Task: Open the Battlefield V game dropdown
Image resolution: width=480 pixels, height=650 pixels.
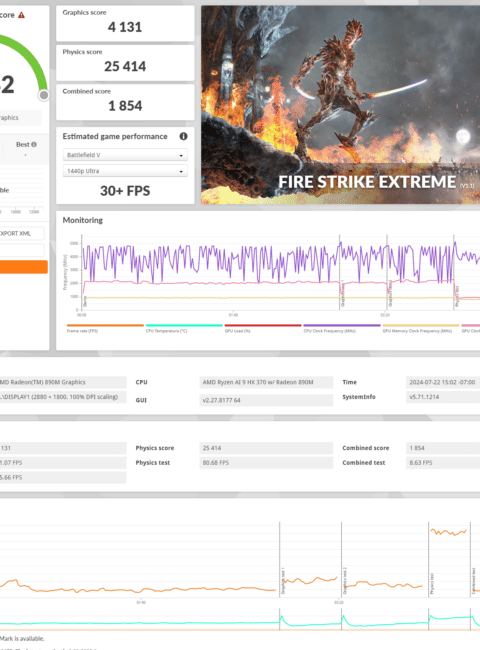Action: click(125, 155)
